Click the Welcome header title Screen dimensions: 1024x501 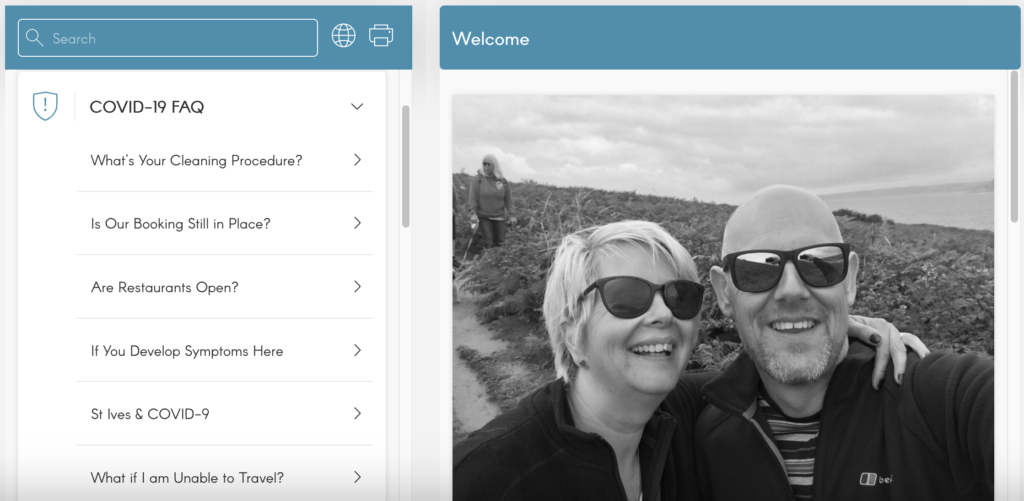tap(490, 39)
